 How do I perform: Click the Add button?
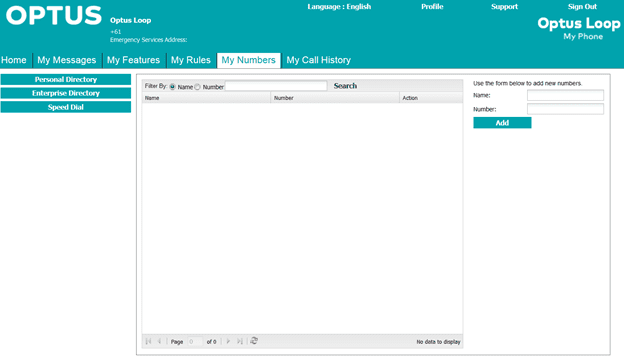point(502,123)
